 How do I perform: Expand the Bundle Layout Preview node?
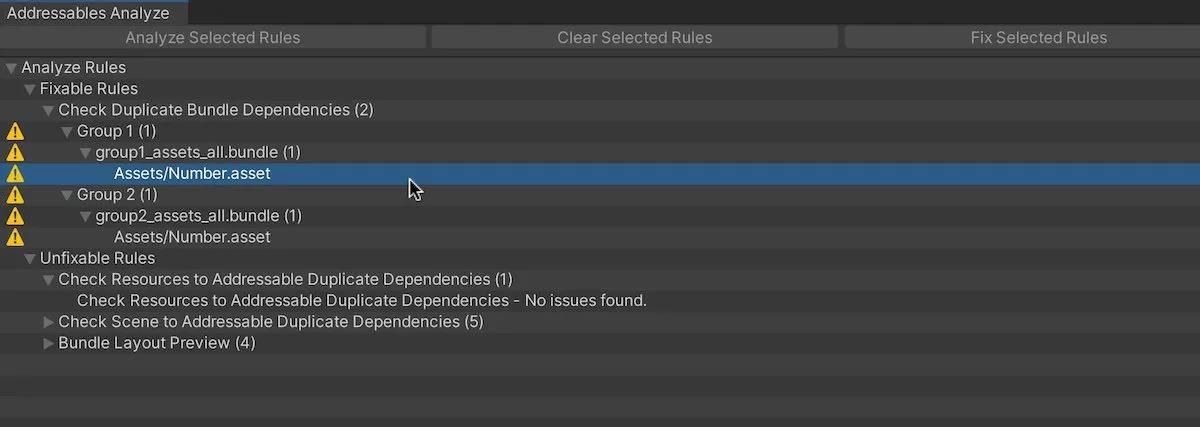[49, 343]
